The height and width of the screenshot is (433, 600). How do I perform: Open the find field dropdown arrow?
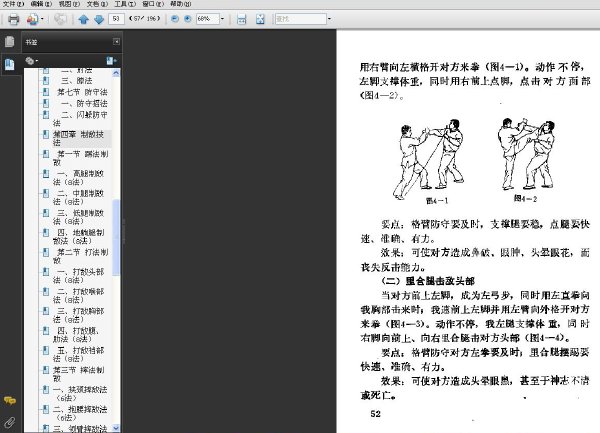pos(329,19)
